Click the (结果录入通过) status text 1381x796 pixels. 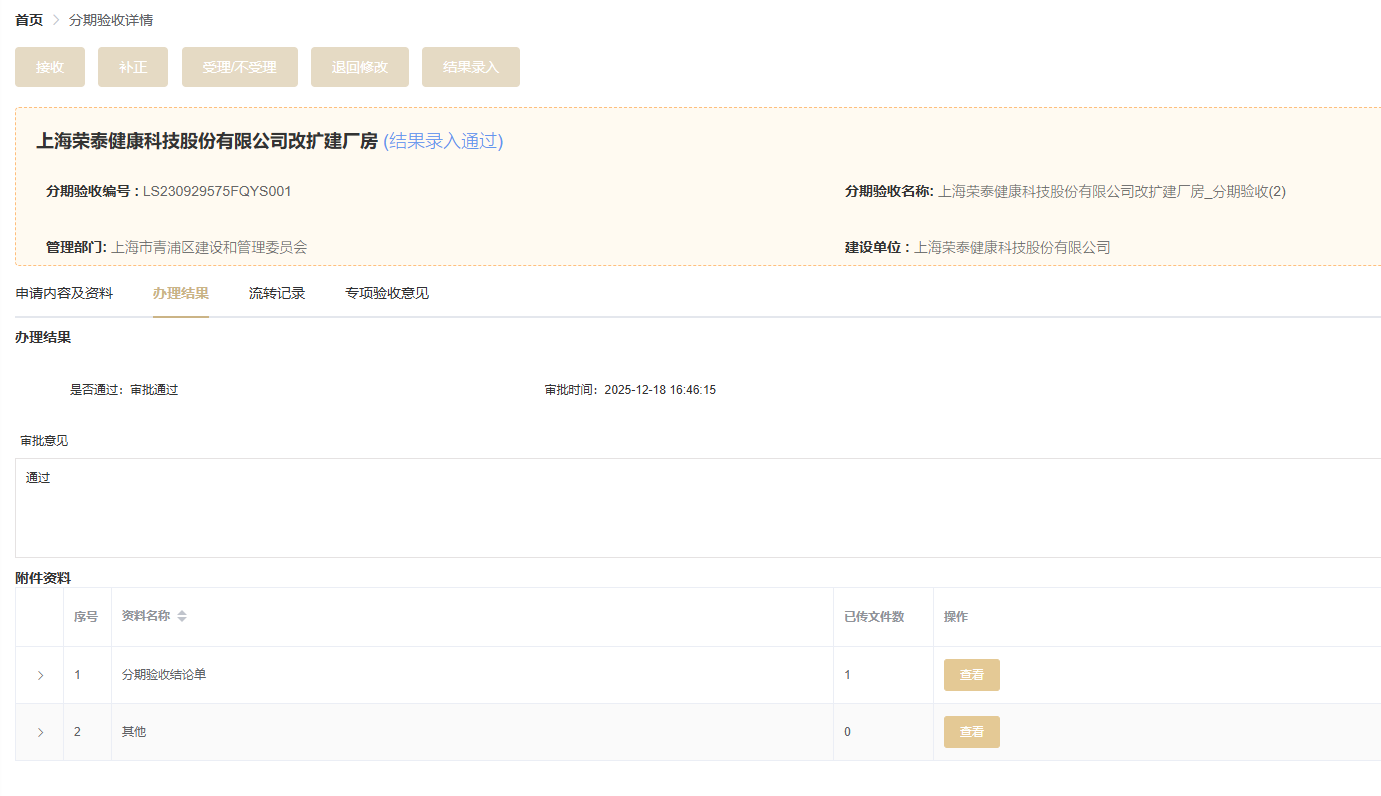[x=443, y=141]
